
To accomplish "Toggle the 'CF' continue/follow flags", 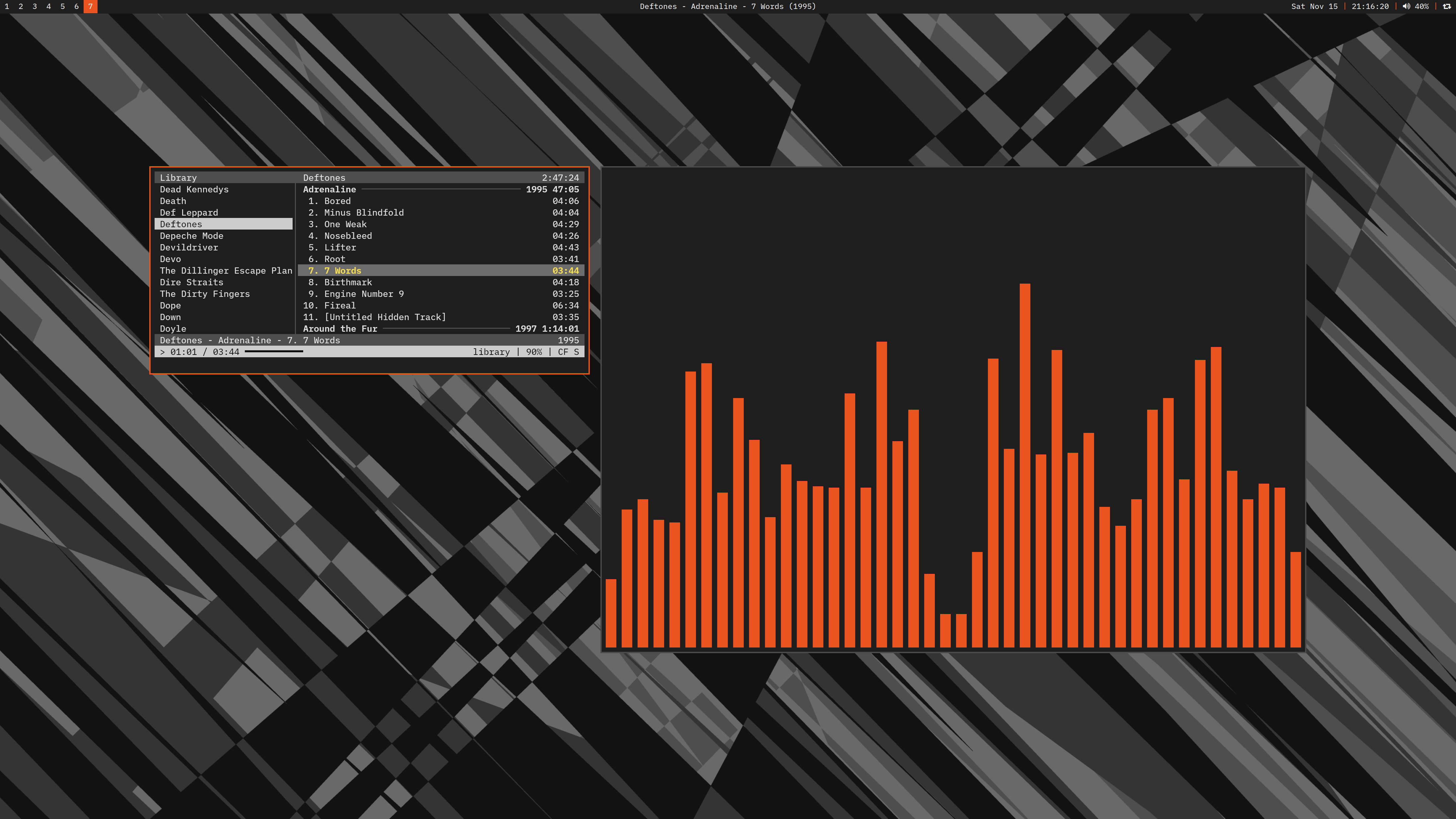I will (x=563, y=352).
